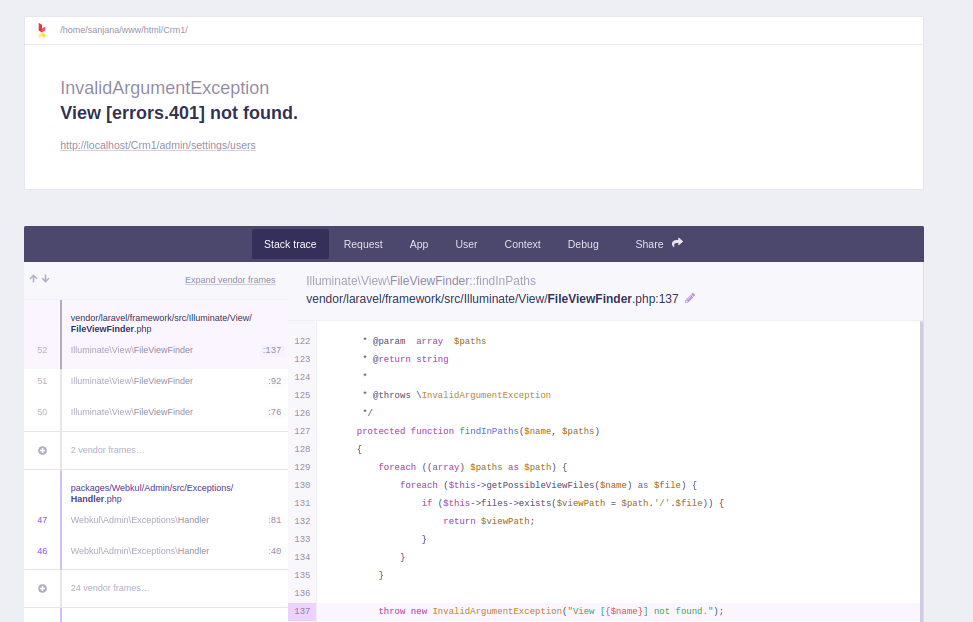Click the share arrow icon beside Share
973x622 pixels.
675,242
